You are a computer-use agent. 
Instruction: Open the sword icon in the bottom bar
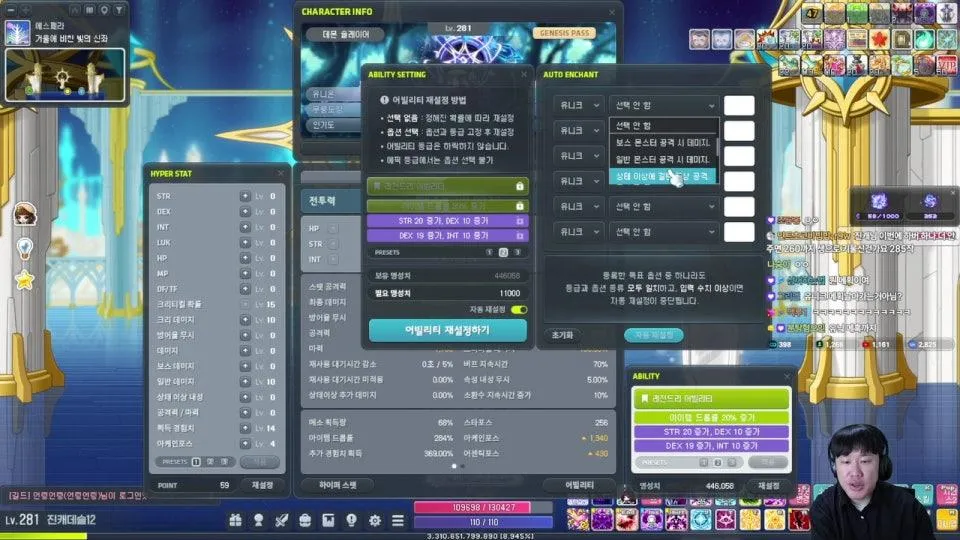[x=282, y=520]
